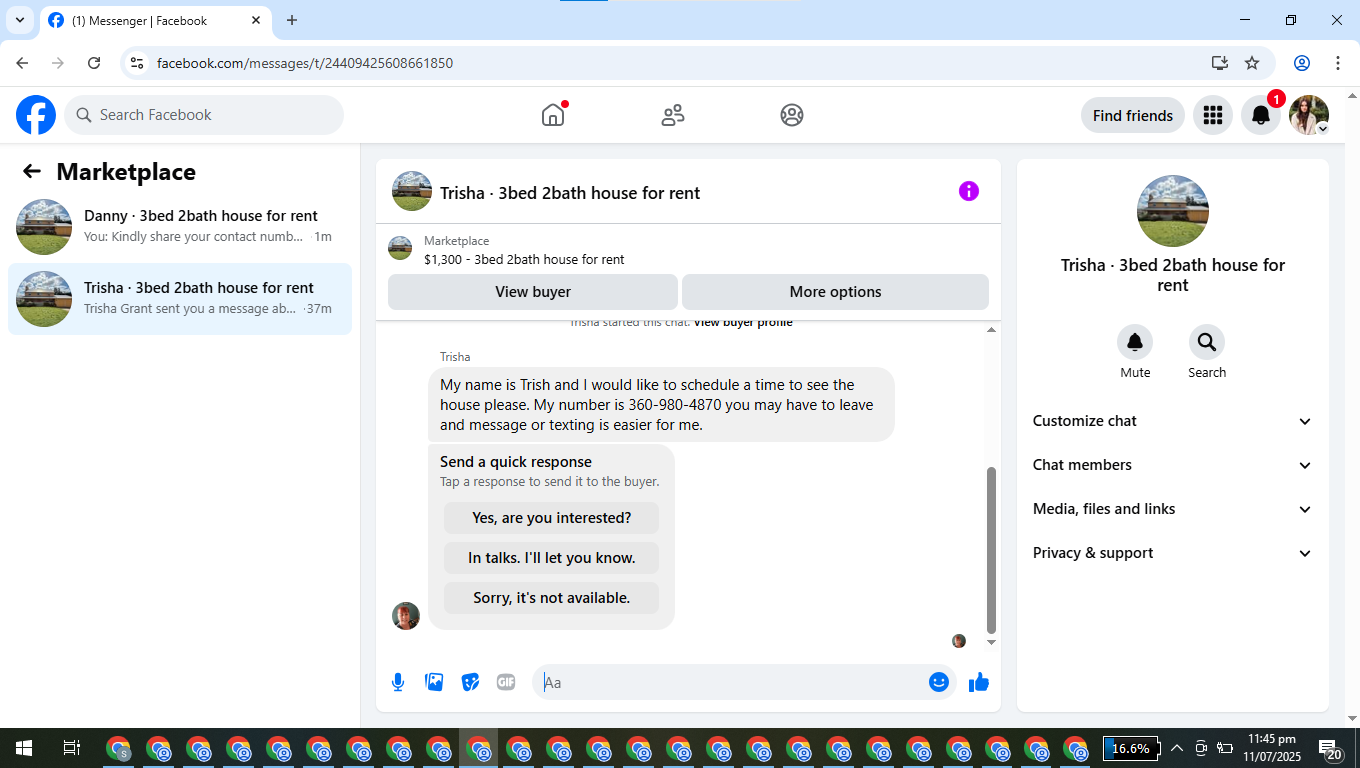1360x768 pixels.
Task: Choose a sticker from the sticker icon
Action: coord(470,682)
